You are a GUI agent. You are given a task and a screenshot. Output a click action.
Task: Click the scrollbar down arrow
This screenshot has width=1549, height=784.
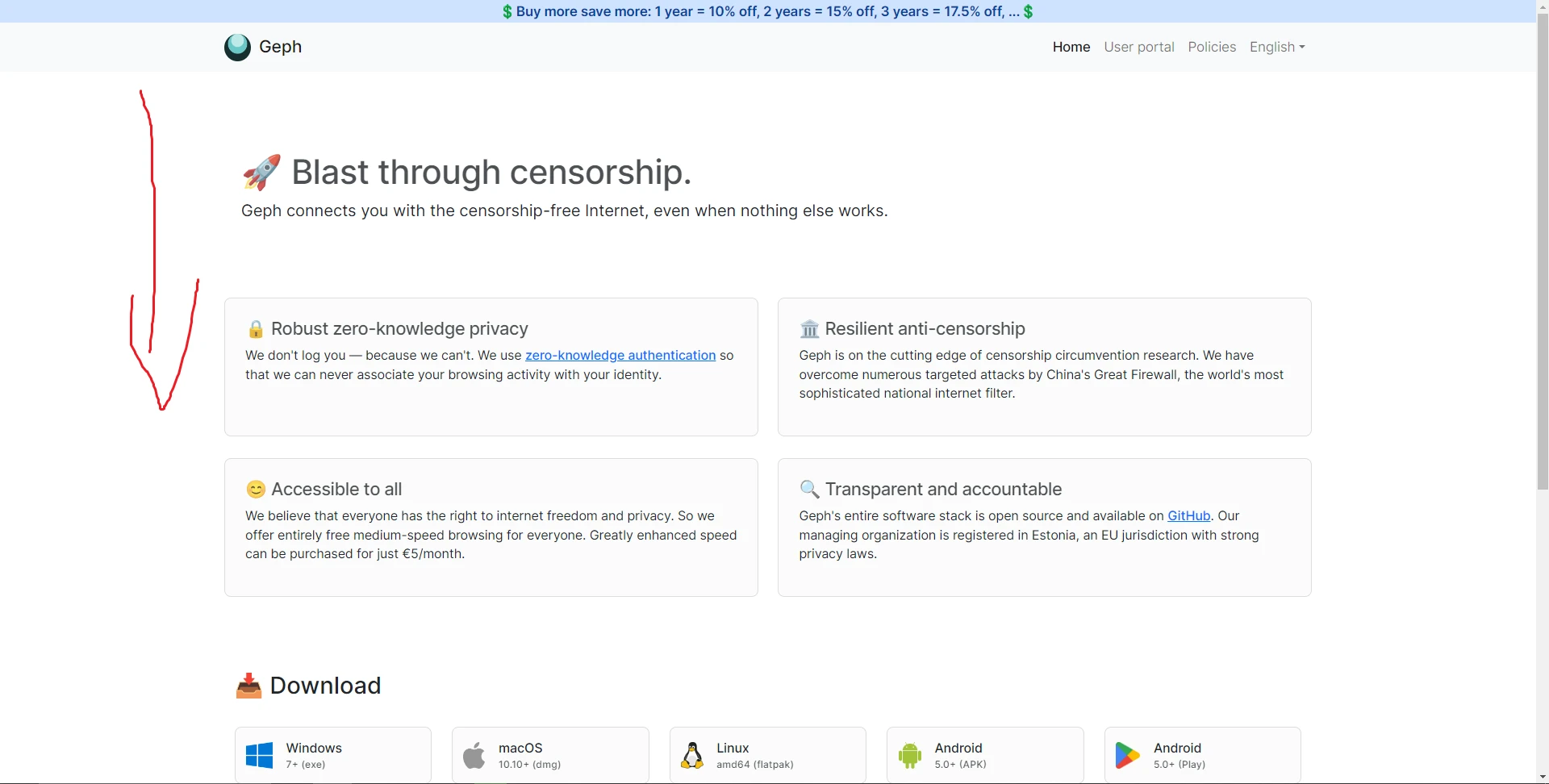coord(1543,778)
